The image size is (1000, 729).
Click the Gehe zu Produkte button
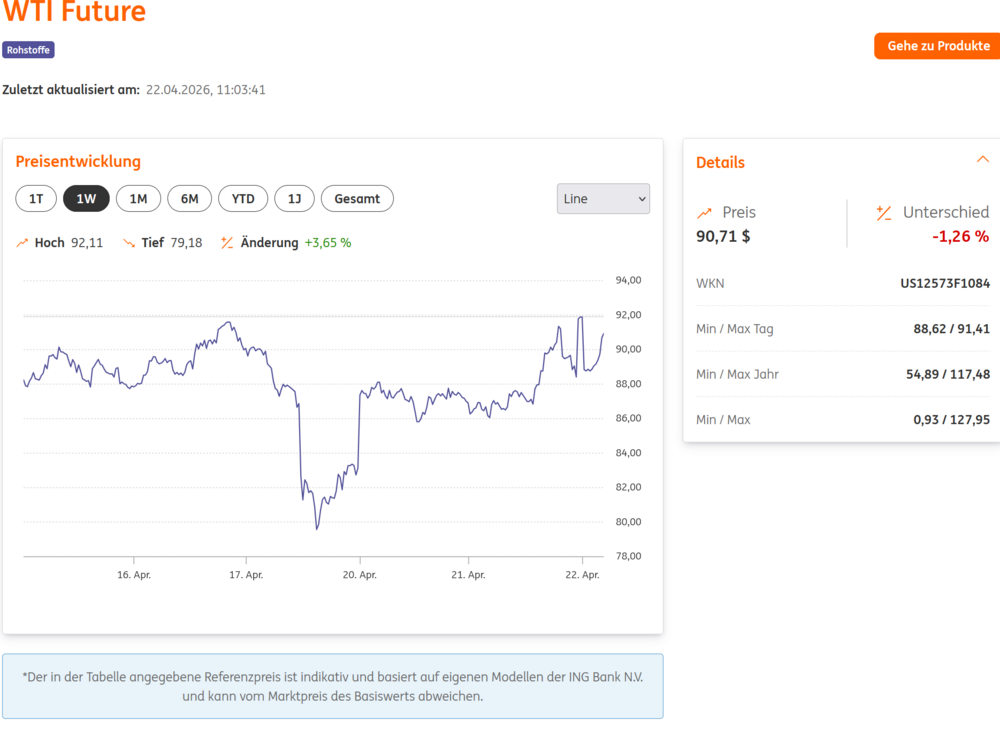coord(936,45)
